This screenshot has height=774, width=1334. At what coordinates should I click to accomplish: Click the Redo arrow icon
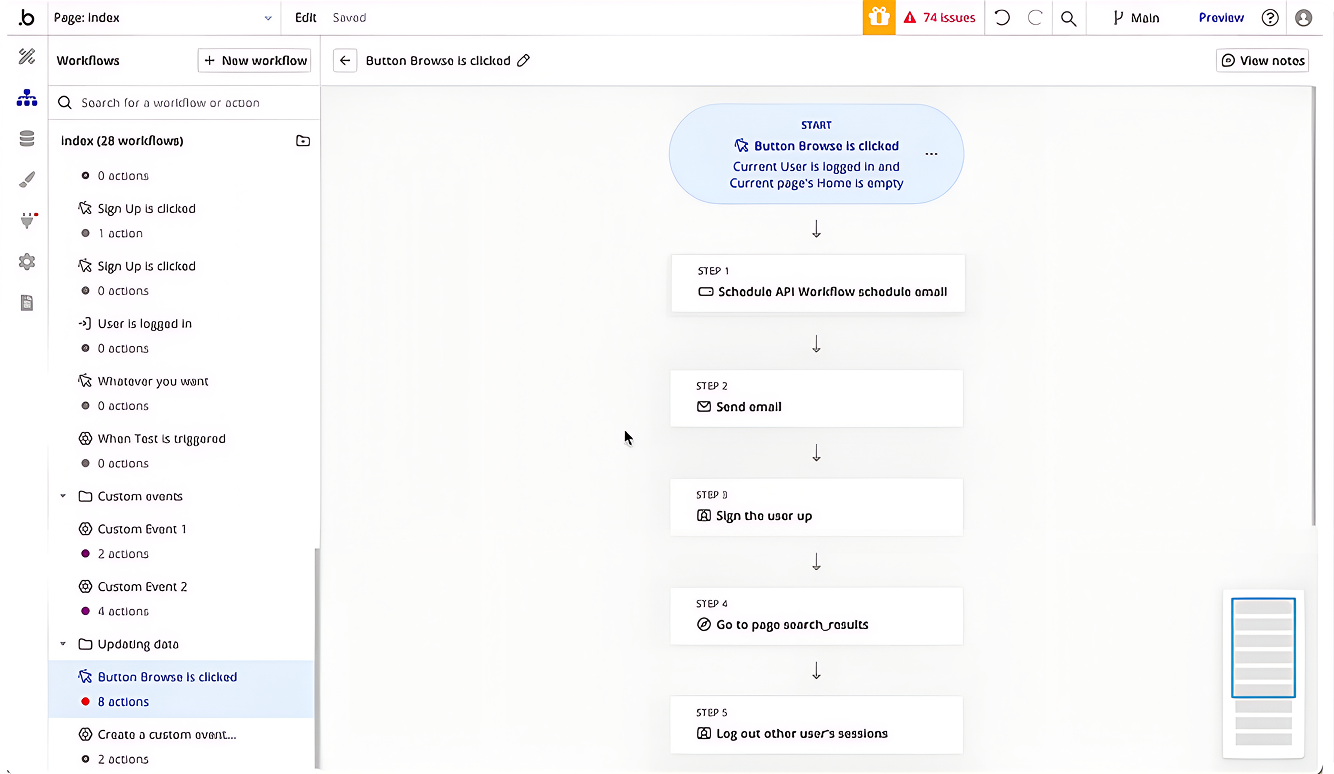pos(1035,17)
